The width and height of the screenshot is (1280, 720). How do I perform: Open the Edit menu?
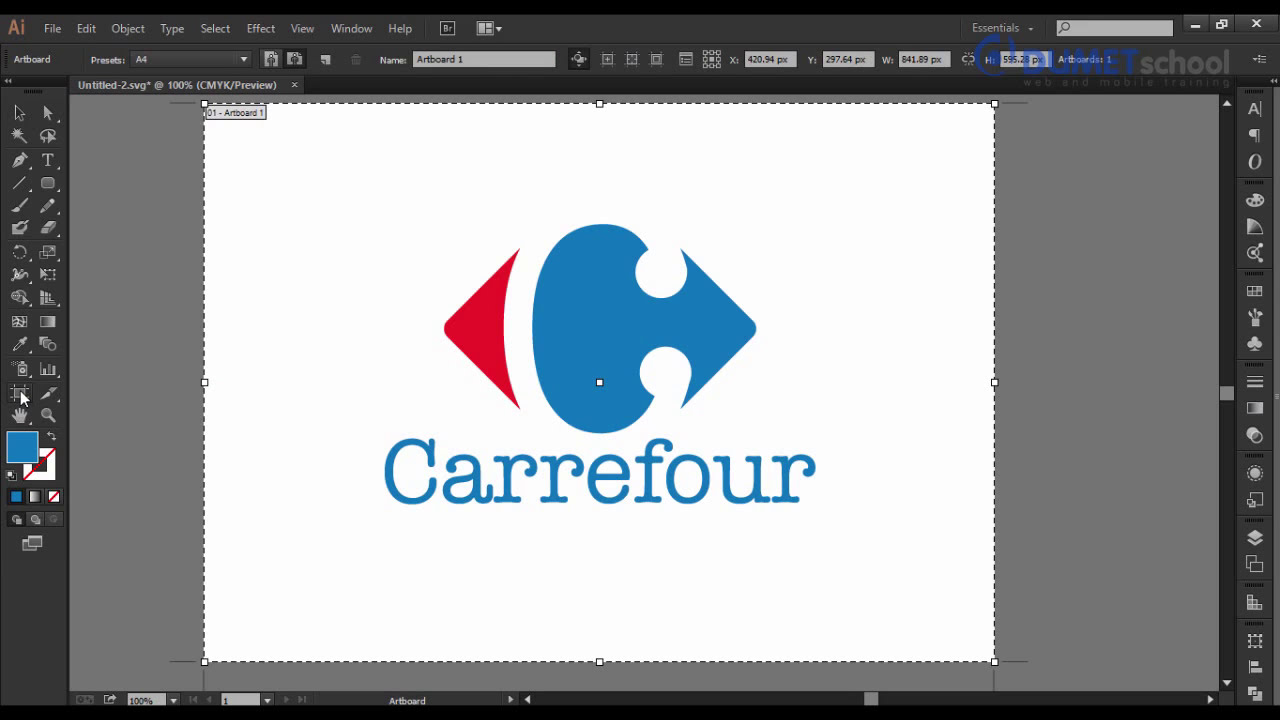coord(86,28)
